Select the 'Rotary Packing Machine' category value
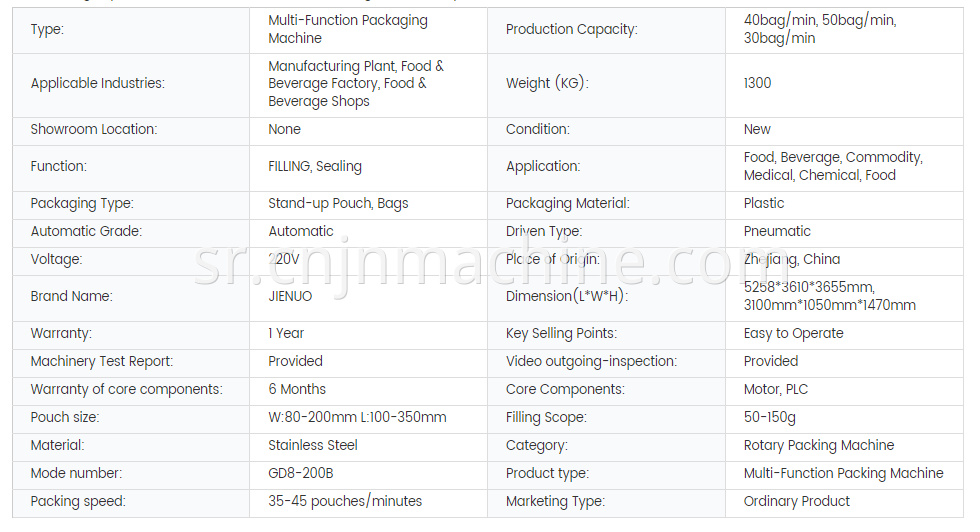980x532 pixels. [819, 446]
